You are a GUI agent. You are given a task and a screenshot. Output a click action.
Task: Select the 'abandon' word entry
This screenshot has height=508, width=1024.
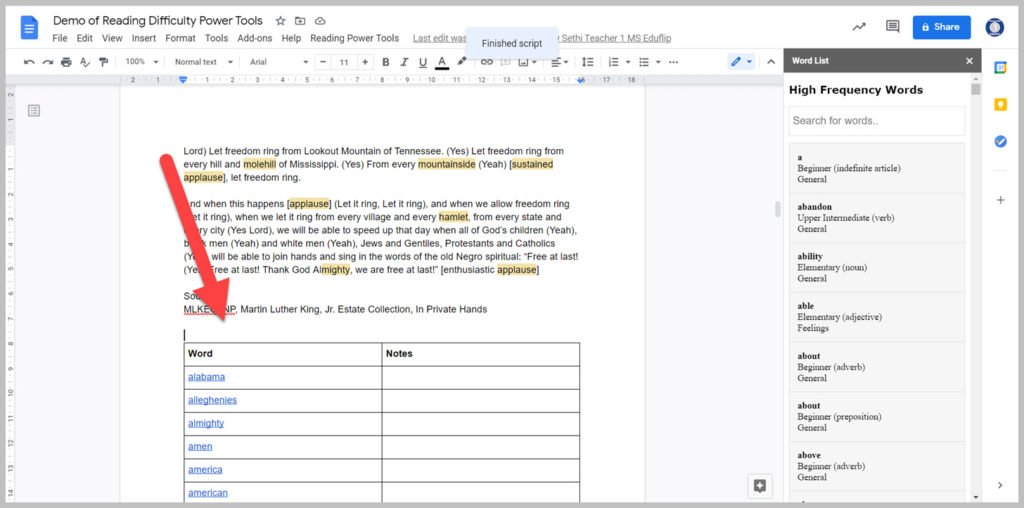tap(876, 217)
